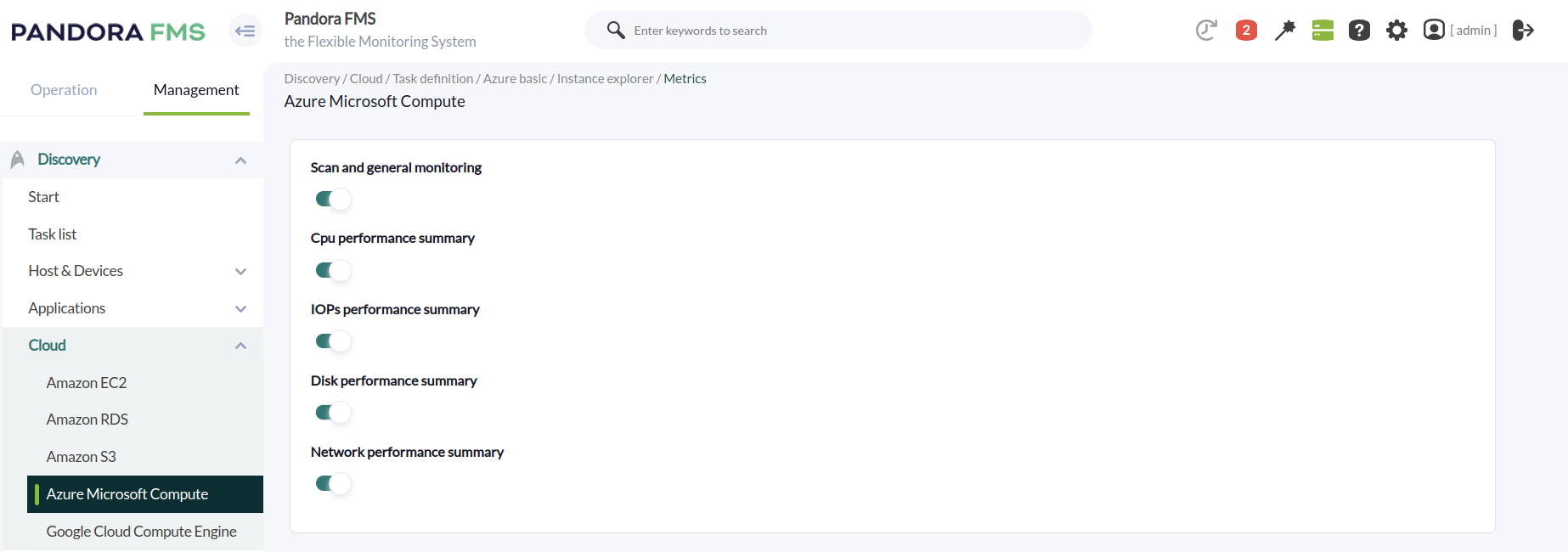Click the green server status icon

tap(1323, 31)
